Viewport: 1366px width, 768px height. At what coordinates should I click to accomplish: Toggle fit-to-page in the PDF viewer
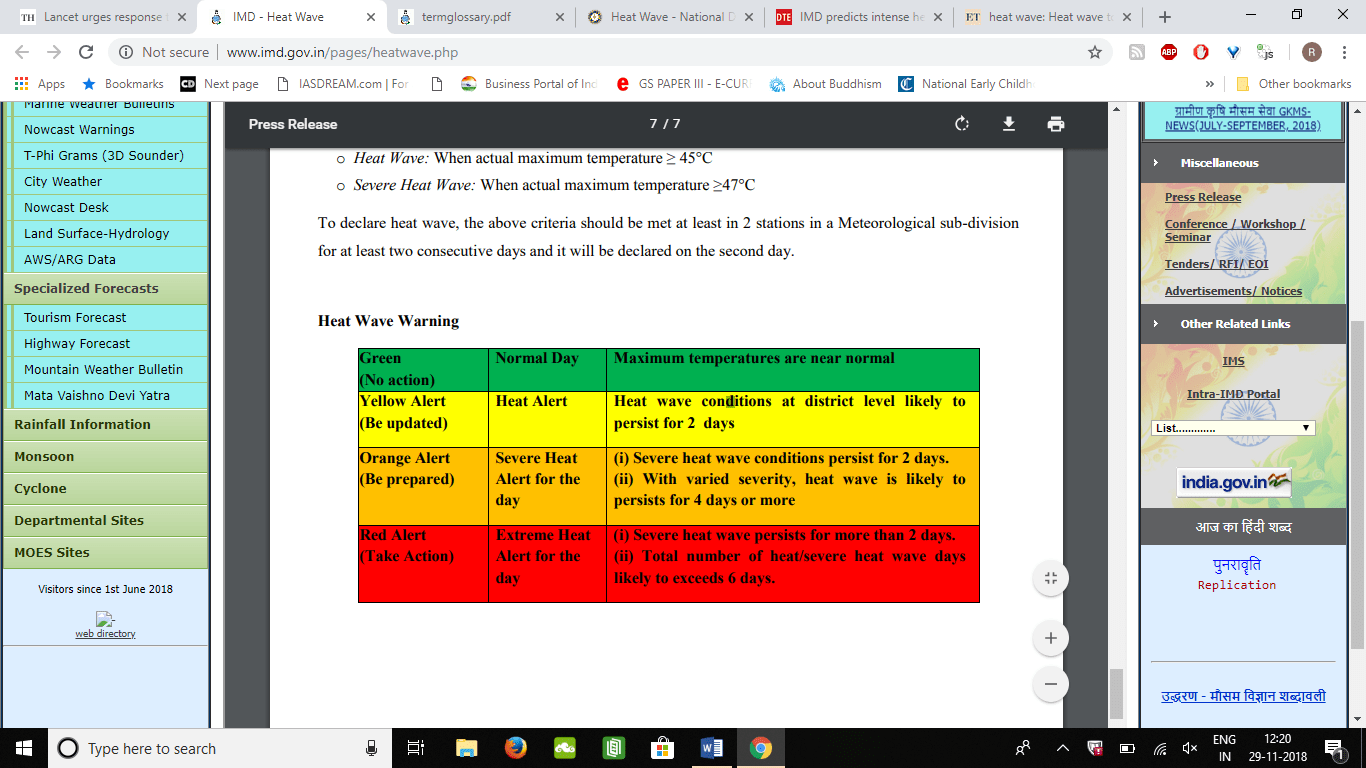pos(1049,577)
